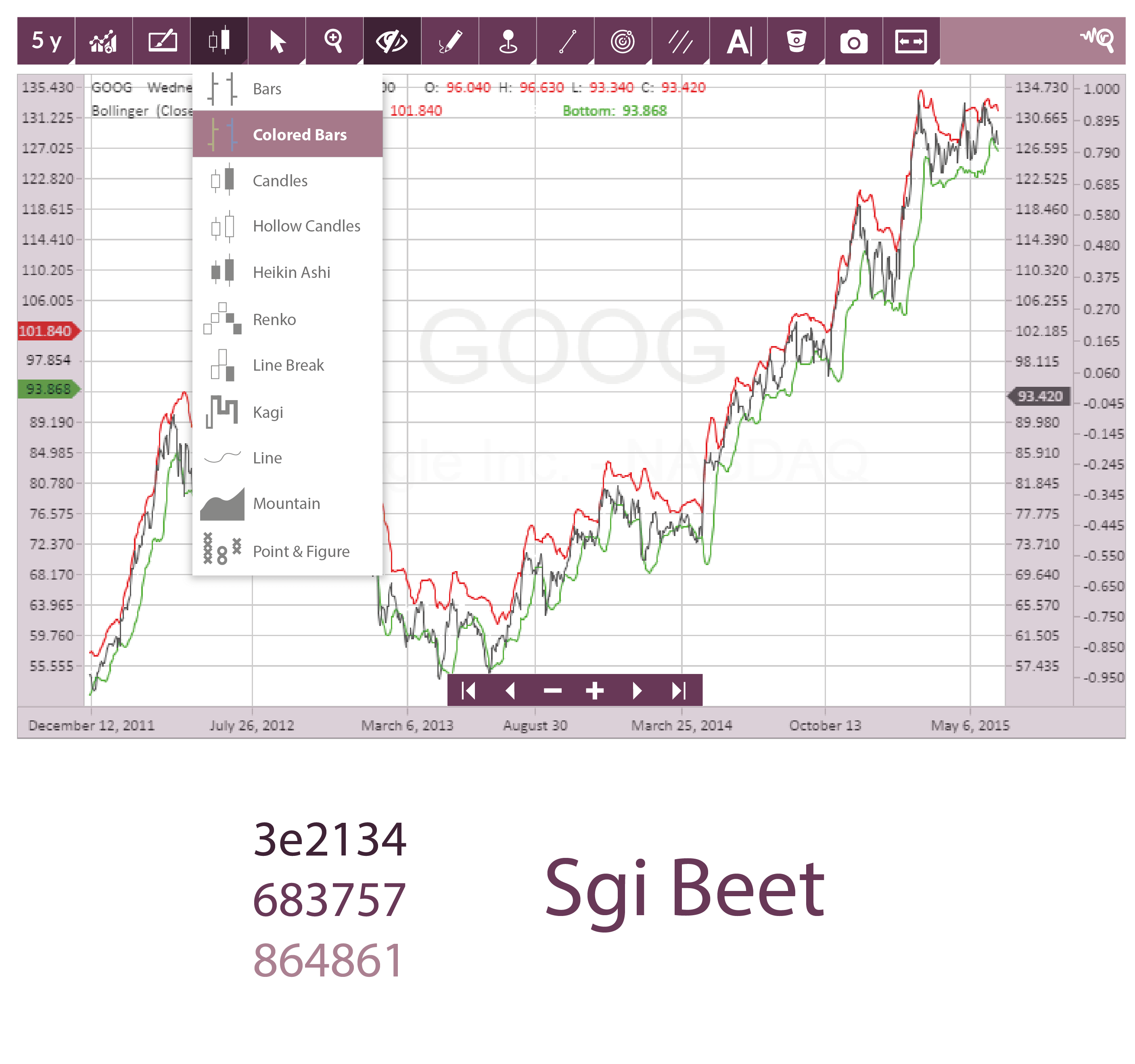The image size is (1135, 1064).
Task: Open the Fibonacci spiral target tool
Action: (x=623, y=40)
